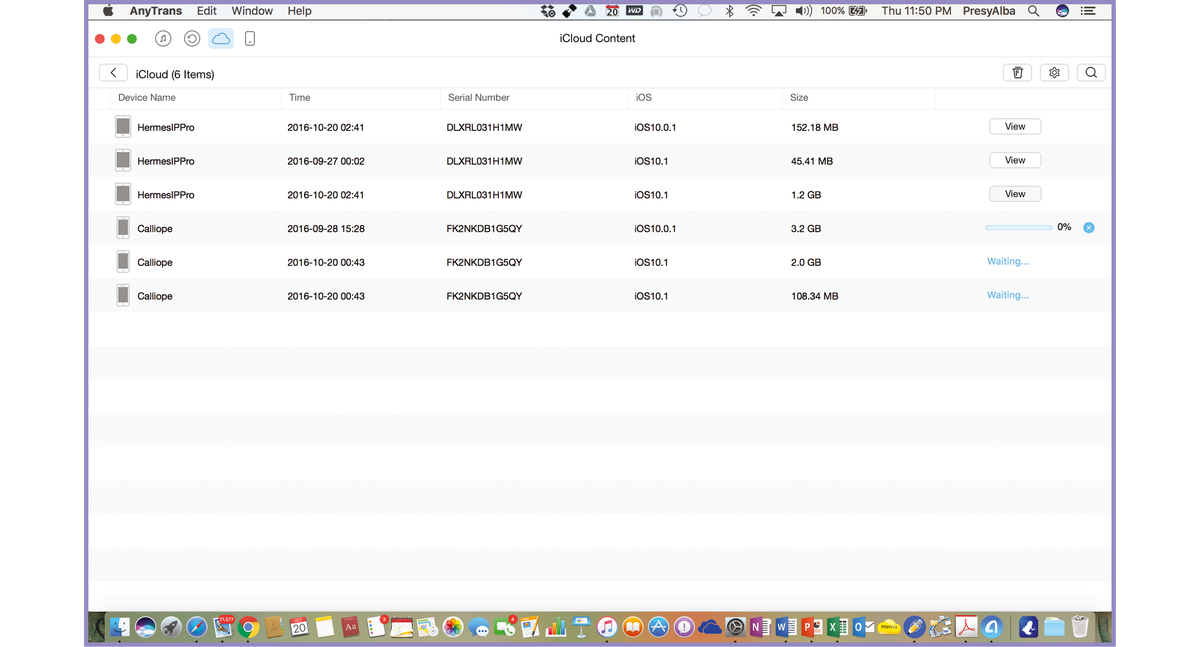Sort by the Device Name column header

tap(147, 98)
